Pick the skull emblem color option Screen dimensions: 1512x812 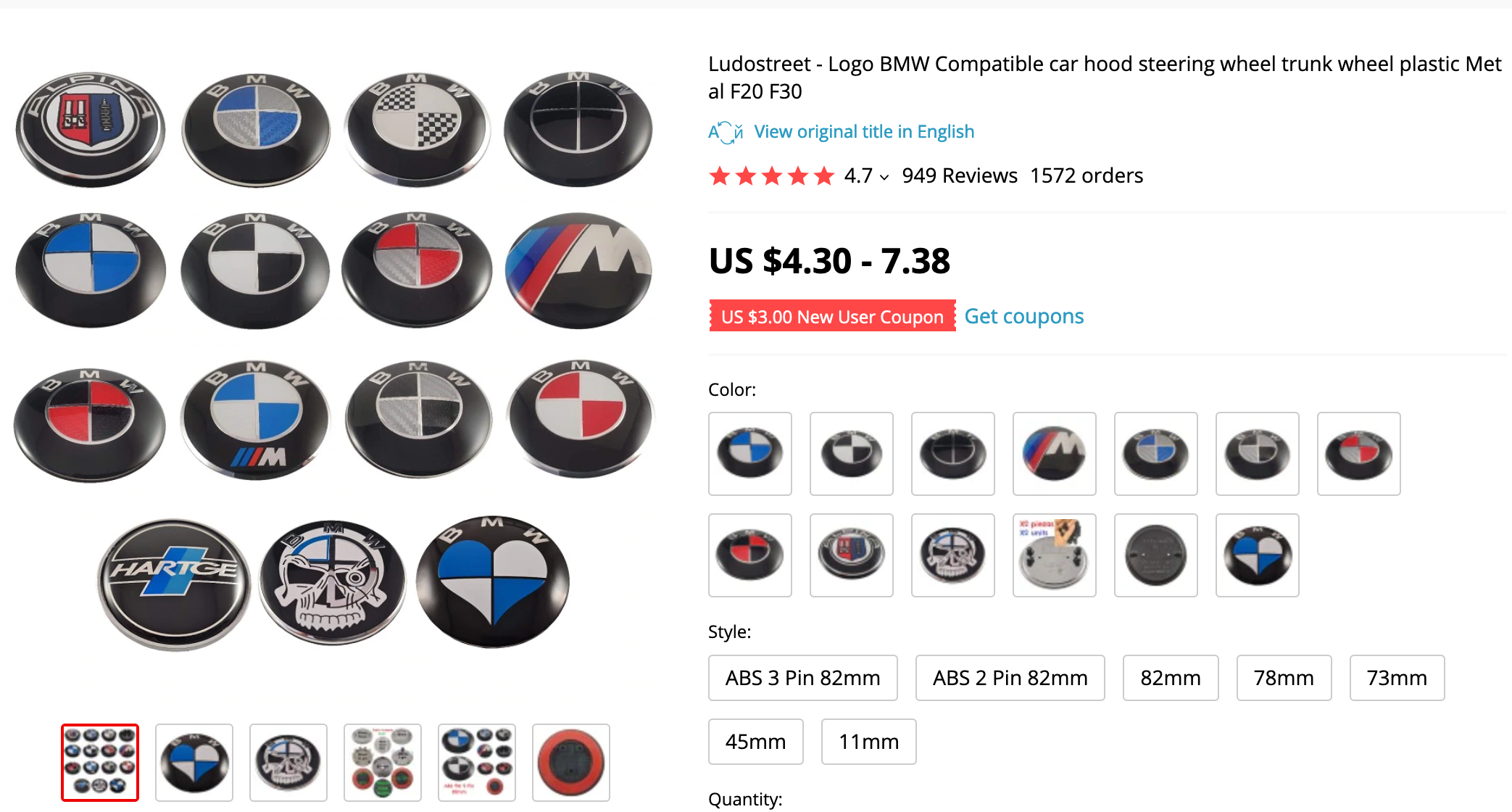click(952, 555)
